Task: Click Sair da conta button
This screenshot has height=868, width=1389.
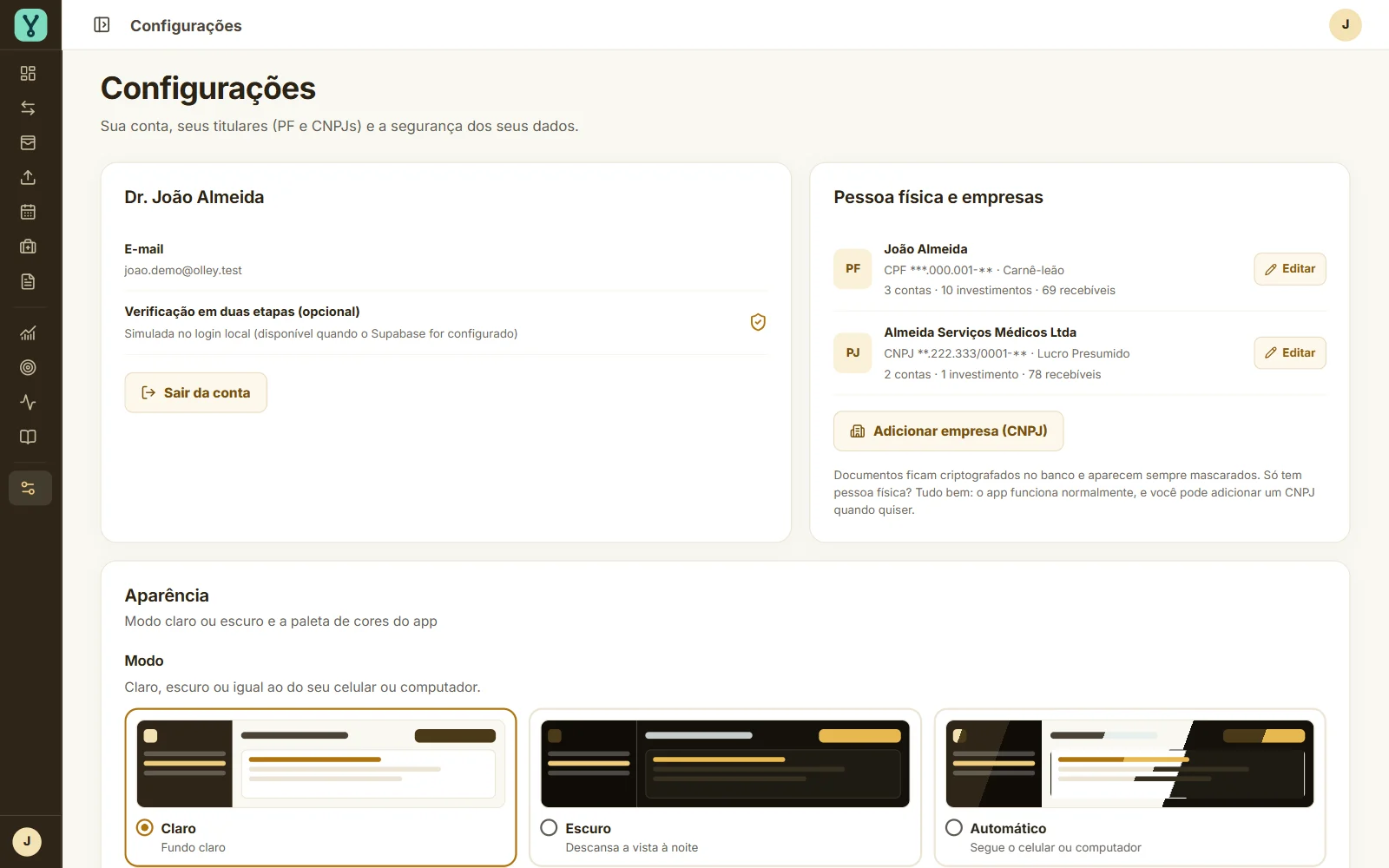Action: click(x=195, y=392)
